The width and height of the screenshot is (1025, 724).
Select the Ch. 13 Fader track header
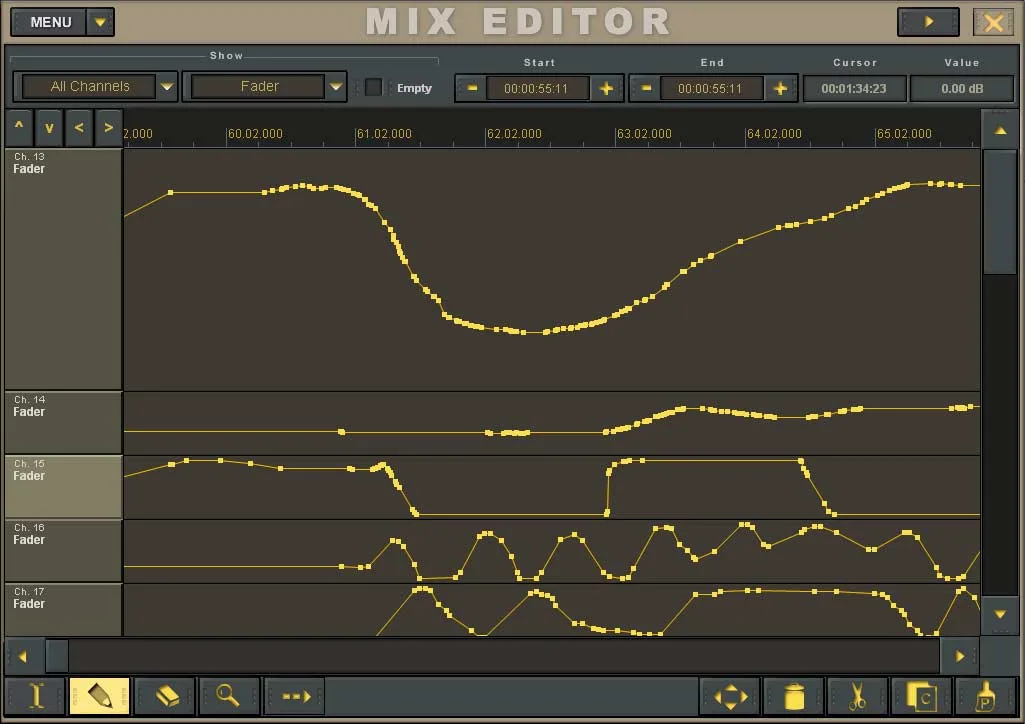coord(63,269)
